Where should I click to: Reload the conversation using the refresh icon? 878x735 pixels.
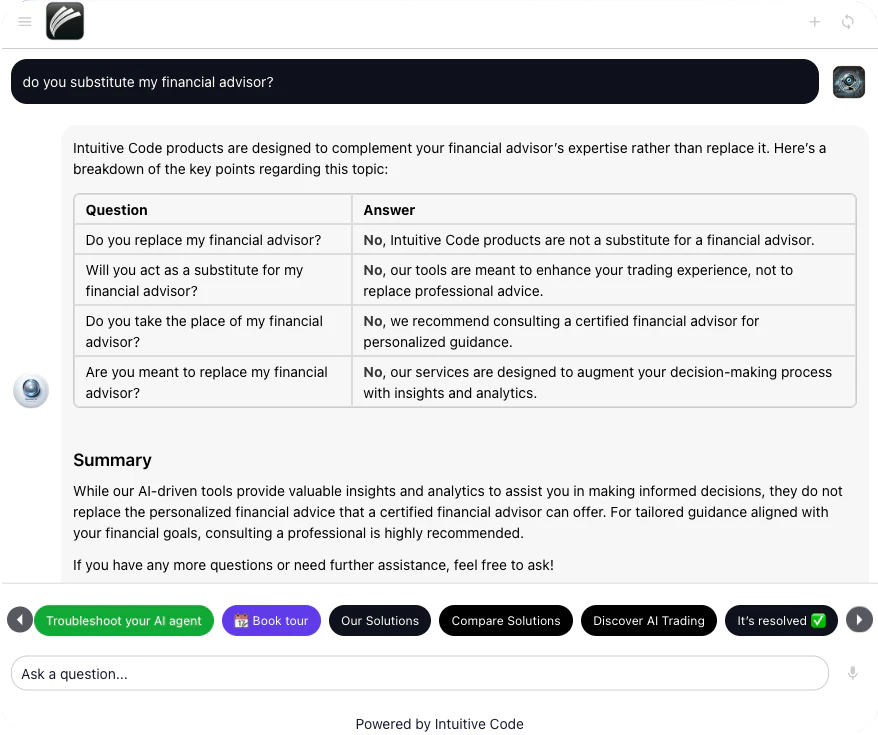(848, 21)
